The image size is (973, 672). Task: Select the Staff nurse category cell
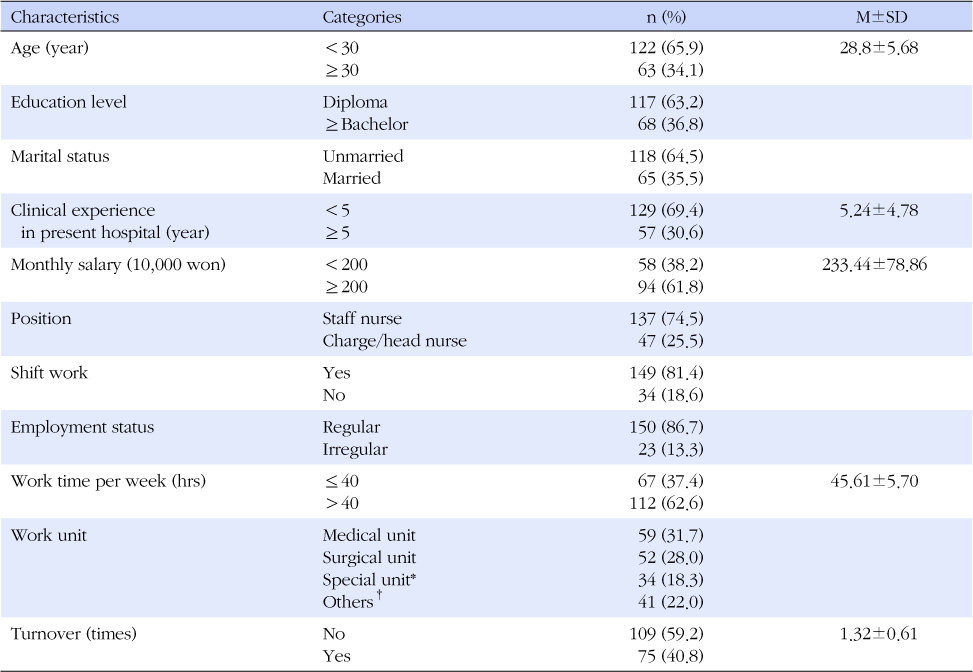[362, 318]
